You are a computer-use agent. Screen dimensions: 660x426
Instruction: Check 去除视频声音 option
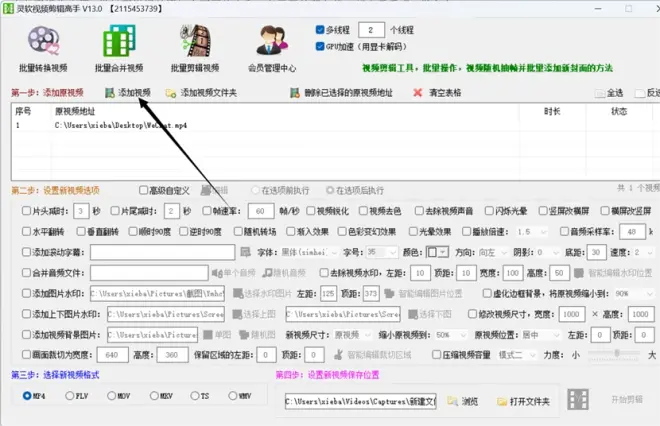coord(419,210)
